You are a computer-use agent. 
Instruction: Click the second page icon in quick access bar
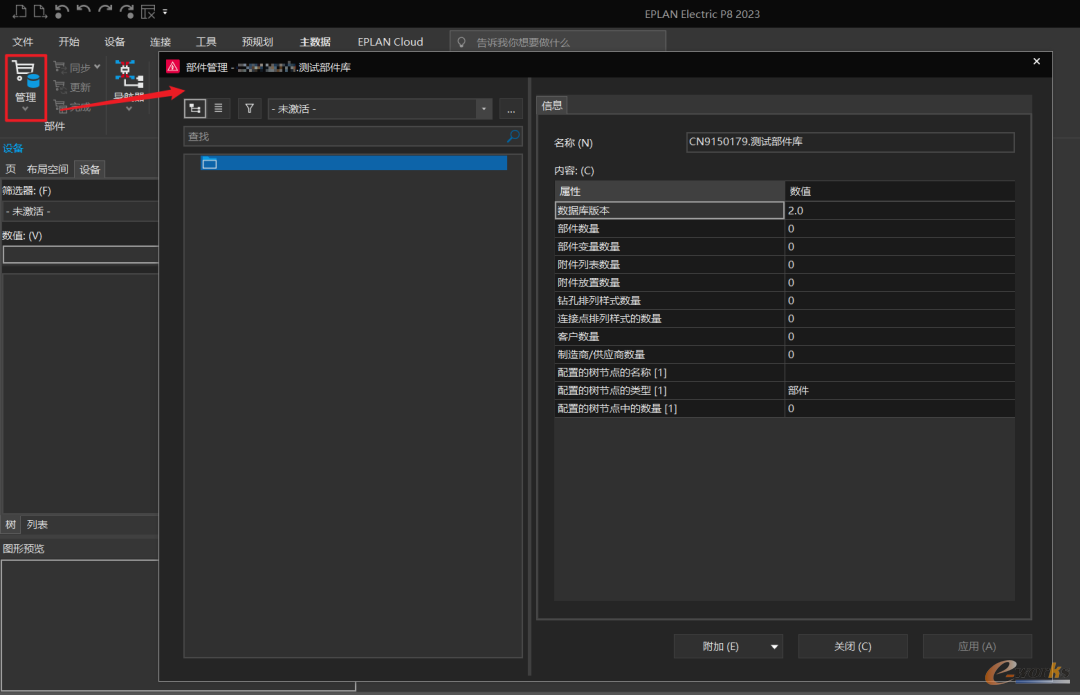pos(41,12)
